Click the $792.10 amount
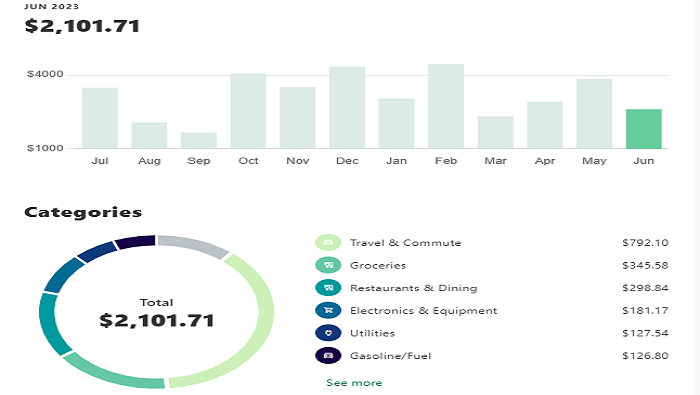Viewport: 700px width, 395px height. coord(645,242)
